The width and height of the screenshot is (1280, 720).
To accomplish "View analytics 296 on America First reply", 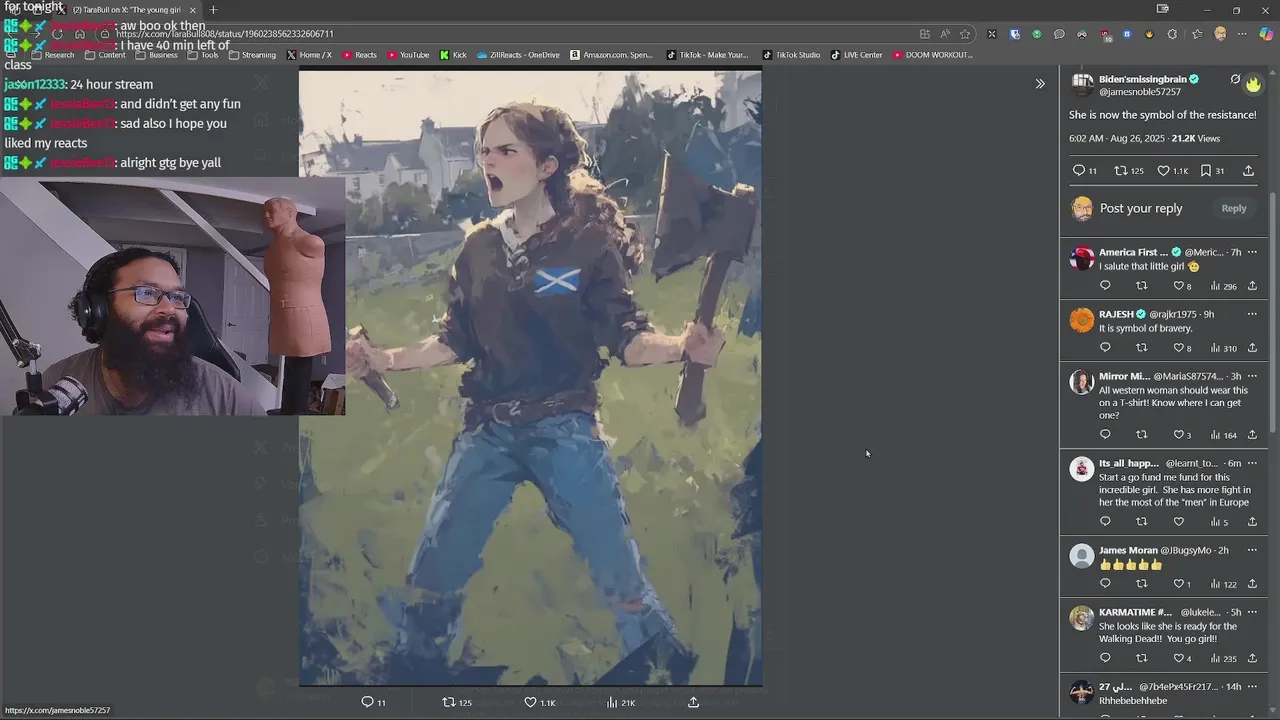I will point(1223,286).
